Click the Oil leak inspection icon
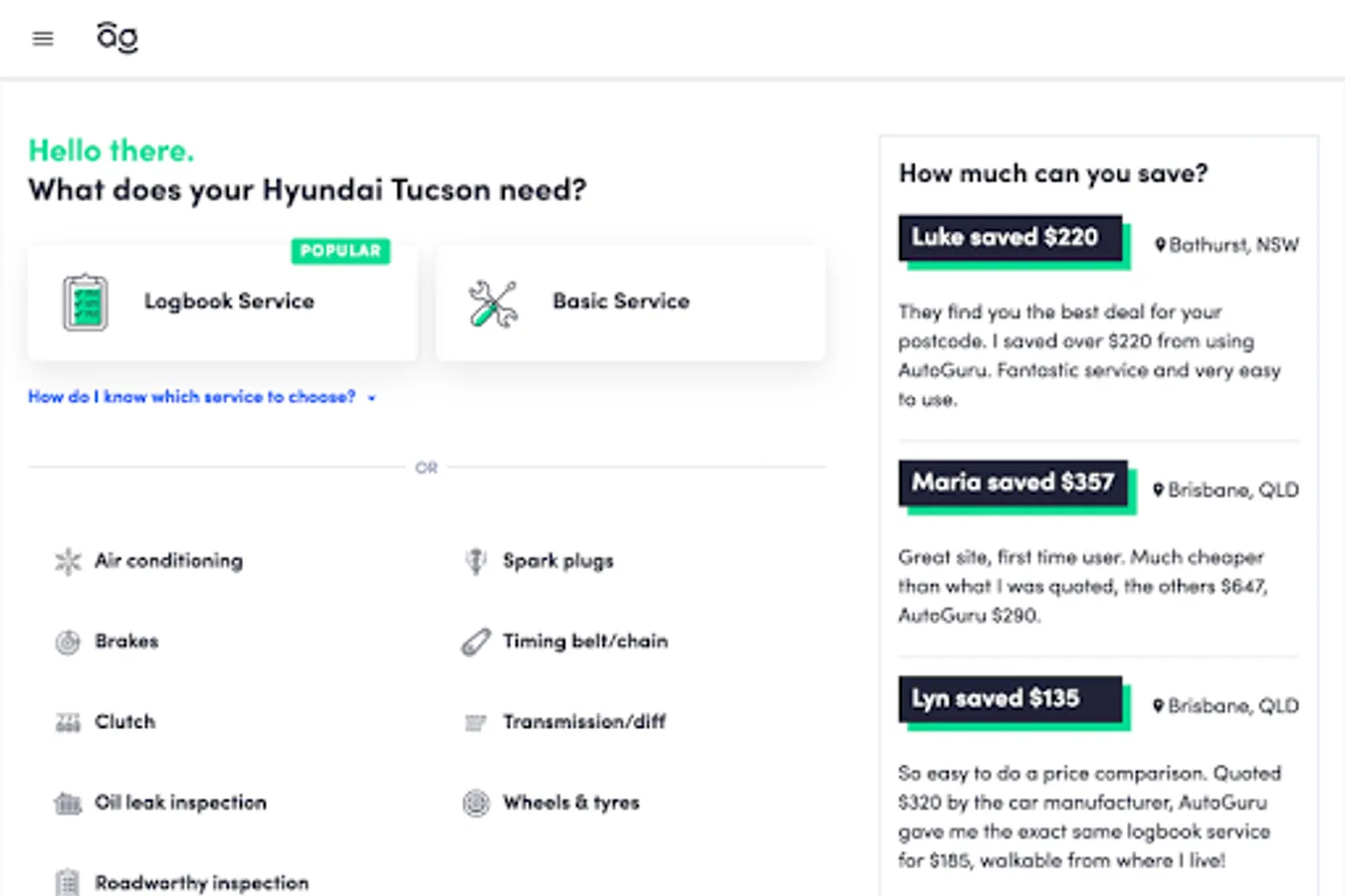Viewport: 1345px width, 896px height. point(68,803)
